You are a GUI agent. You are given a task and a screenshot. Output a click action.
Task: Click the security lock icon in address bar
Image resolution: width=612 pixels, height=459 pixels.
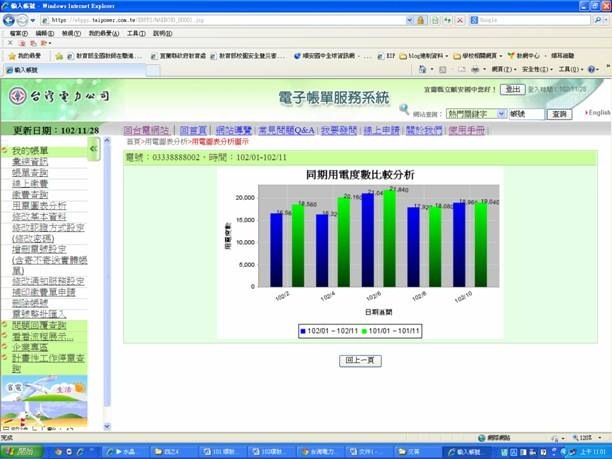pyautogui.click(x=420, y=20)
